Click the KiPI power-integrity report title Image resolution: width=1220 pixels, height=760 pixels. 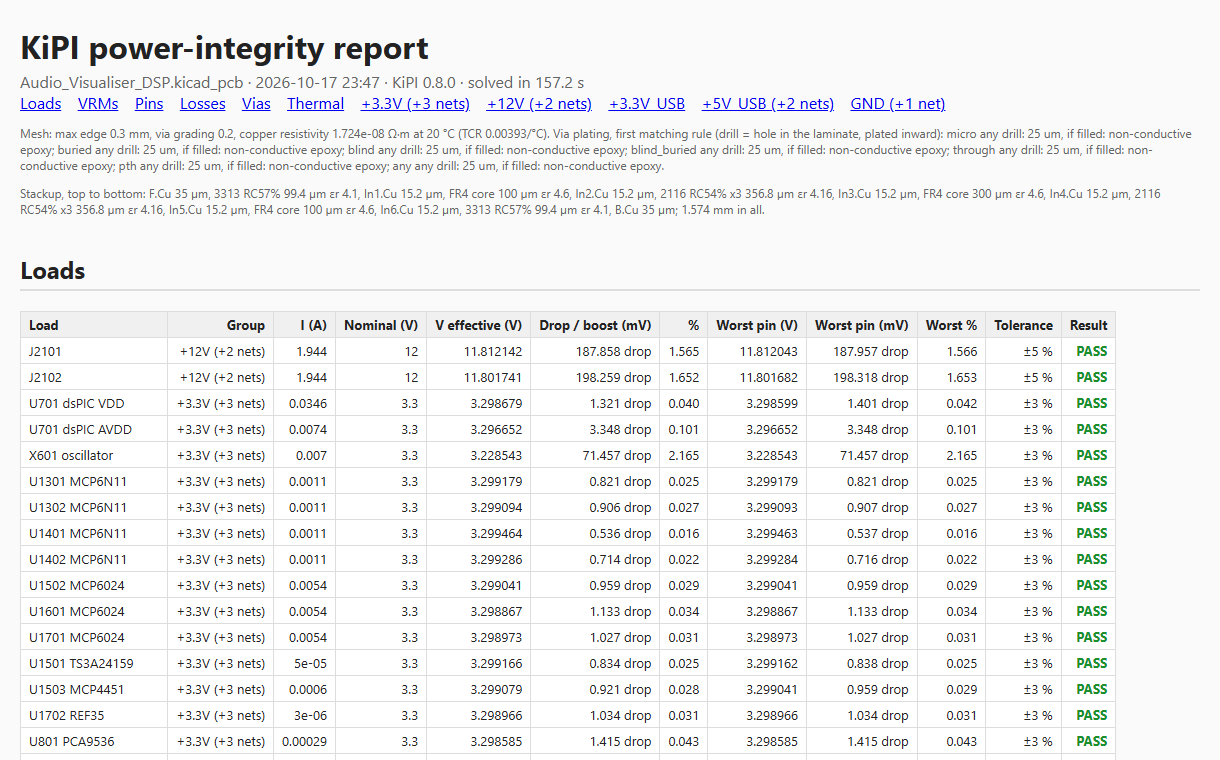(225, 48)
